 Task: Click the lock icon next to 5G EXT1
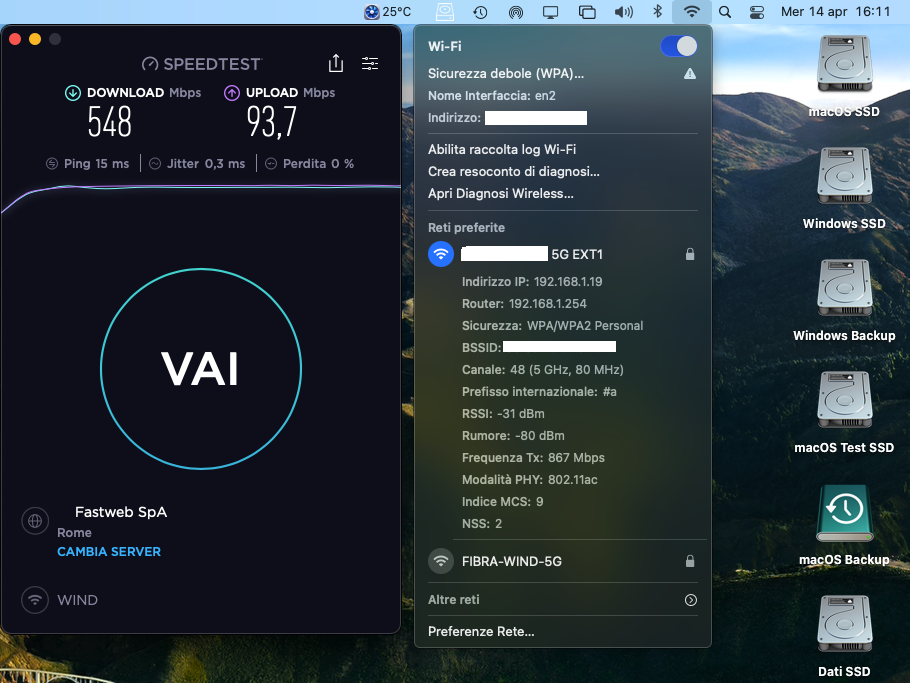pos(689,254)
